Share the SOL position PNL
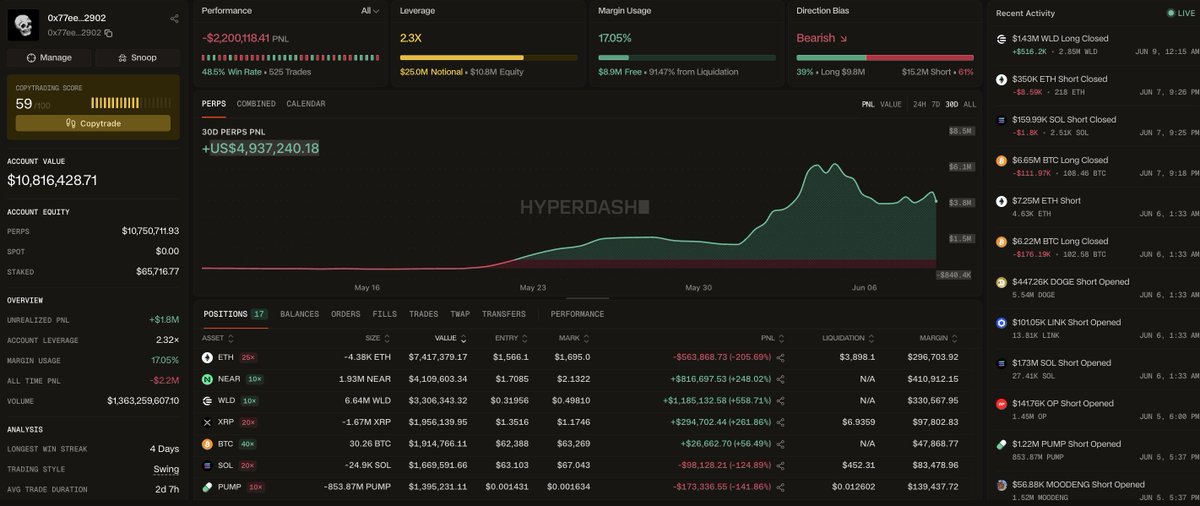This screenshot has width=1200, height=506. (x=780, y=465)
